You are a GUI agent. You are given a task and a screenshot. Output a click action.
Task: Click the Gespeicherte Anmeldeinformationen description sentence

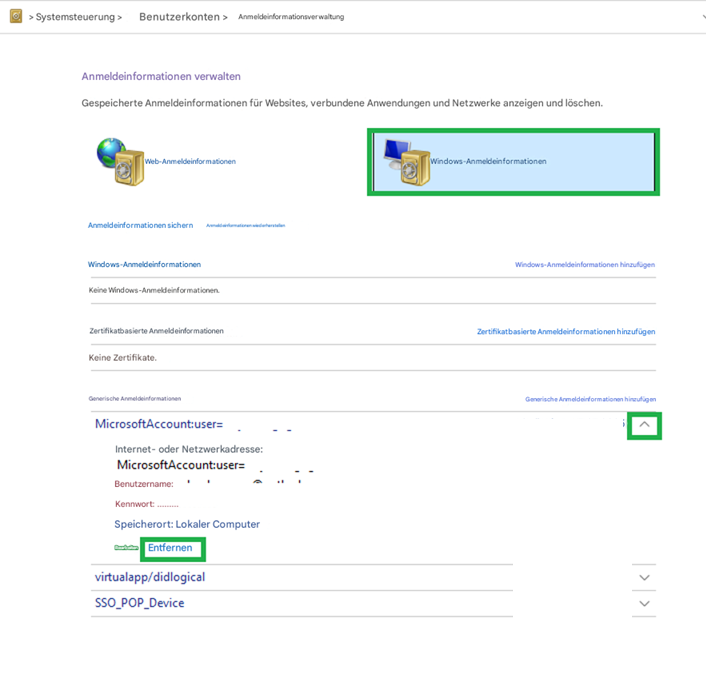click(342, 103)
